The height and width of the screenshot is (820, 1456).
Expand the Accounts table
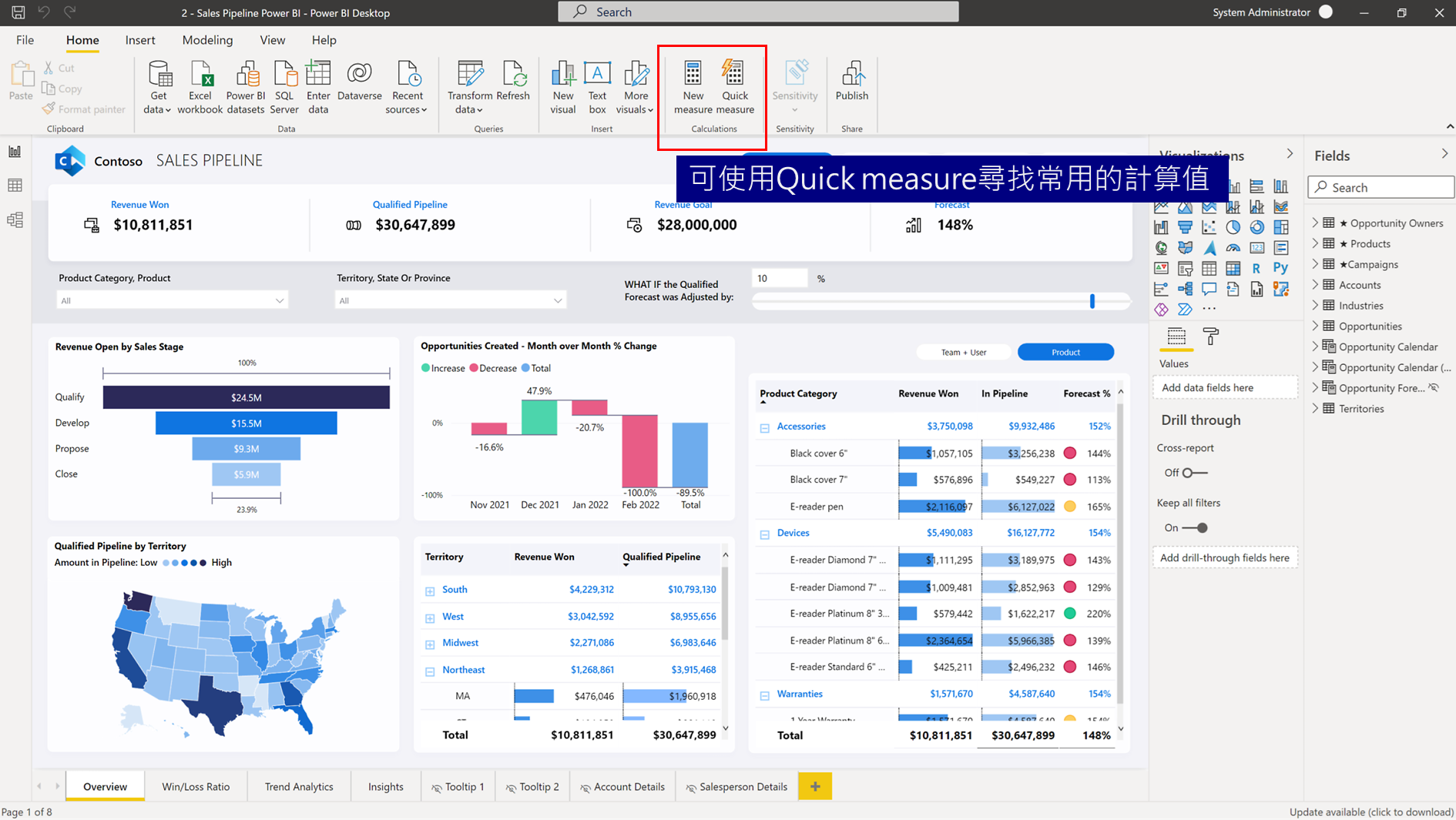point(1315,285)
